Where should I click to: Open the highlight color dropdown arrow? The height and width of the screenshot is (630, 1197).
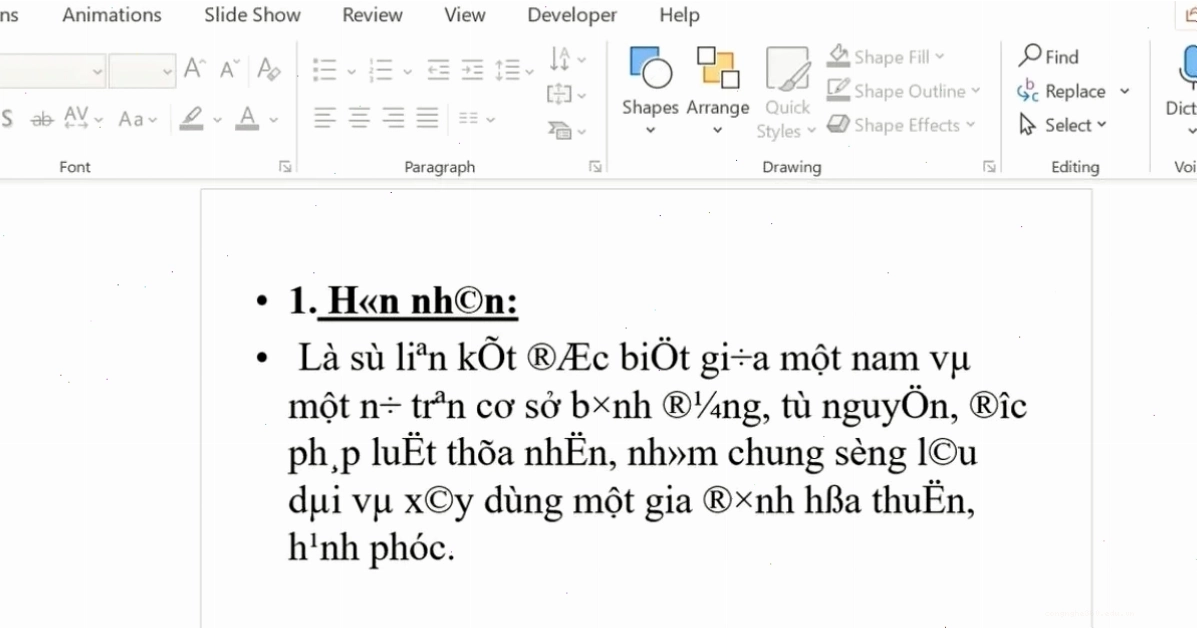click(217, 120)
